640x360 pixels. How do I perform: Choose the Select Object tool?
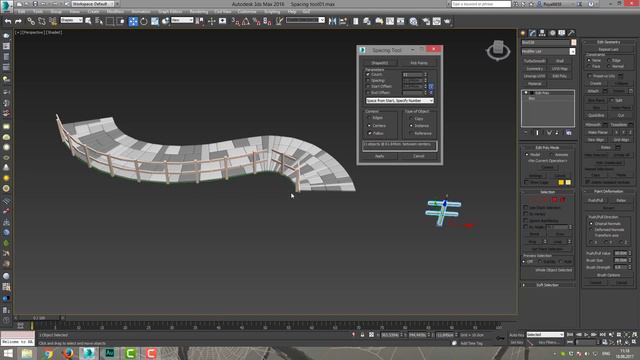click(x=88, y=21)
